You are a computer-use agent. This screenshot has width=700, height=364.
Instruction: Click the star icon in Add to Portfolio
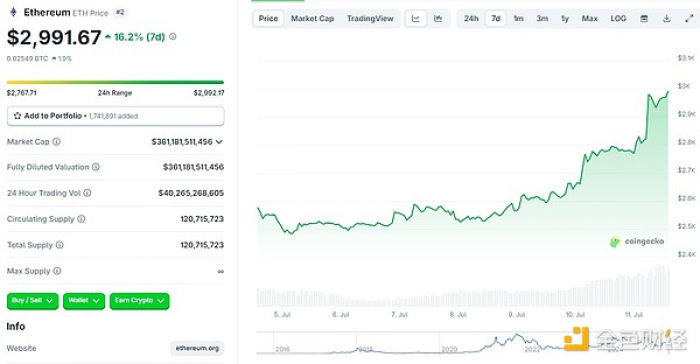pos(17,116)
